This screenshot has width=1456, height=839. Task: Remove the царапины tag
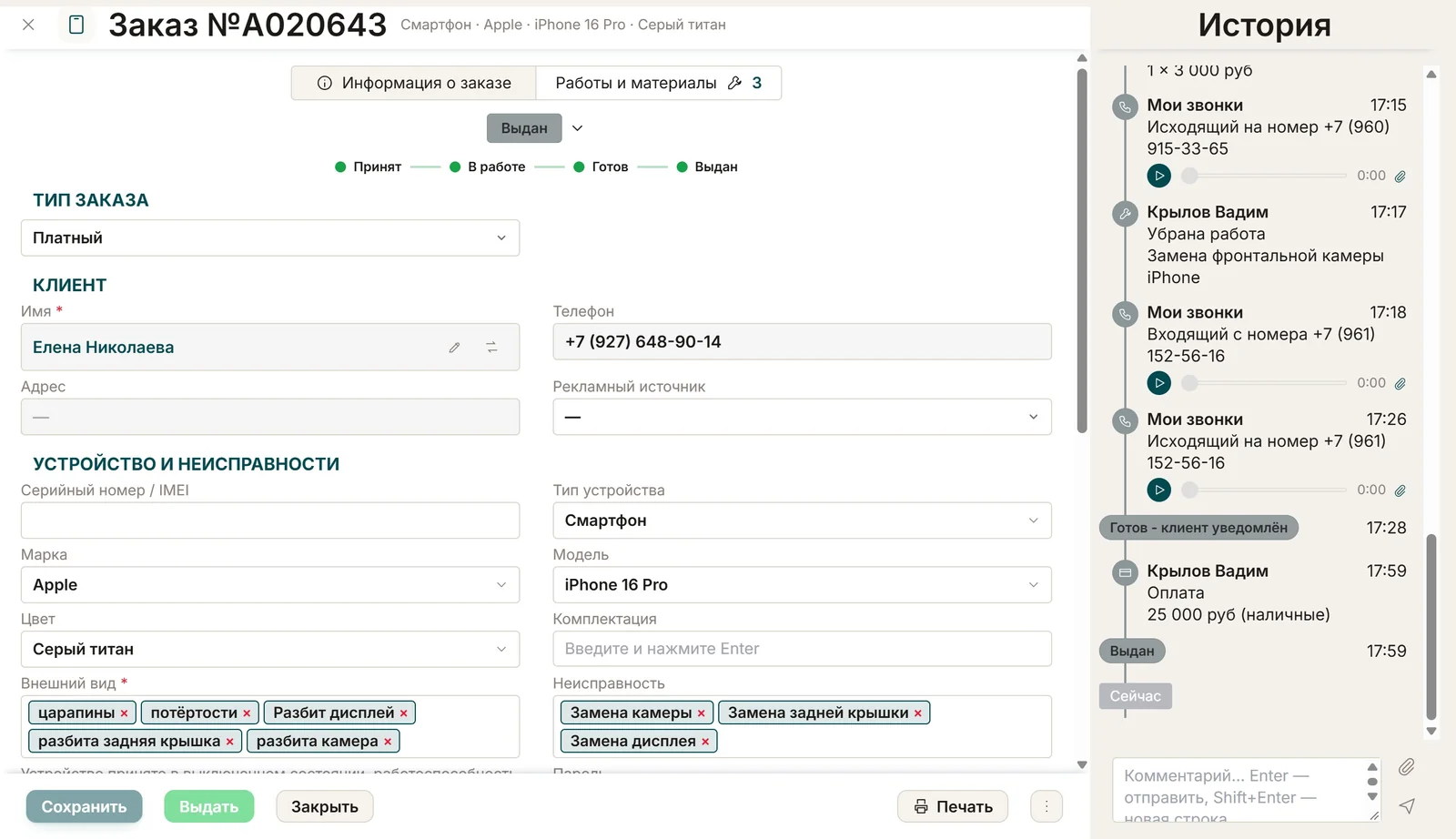point(124,713)
